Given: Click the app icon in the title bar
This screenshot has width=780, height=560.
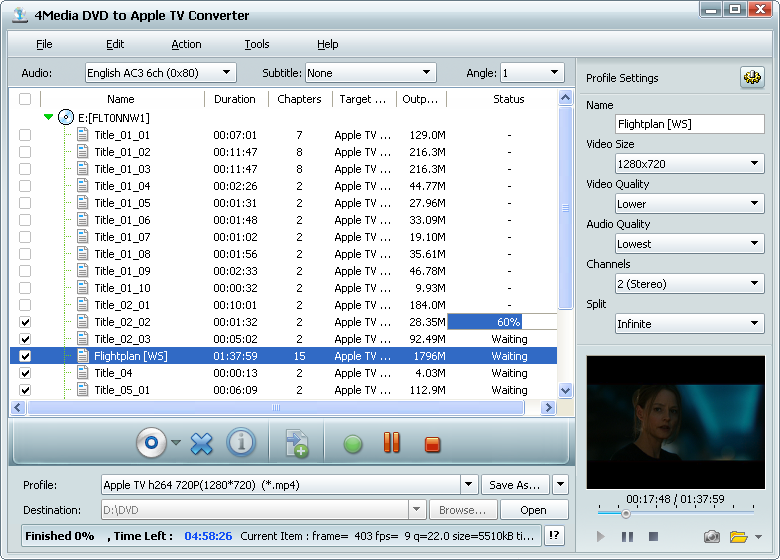Looking at the screenshot, I should click(x=20, y=15).
